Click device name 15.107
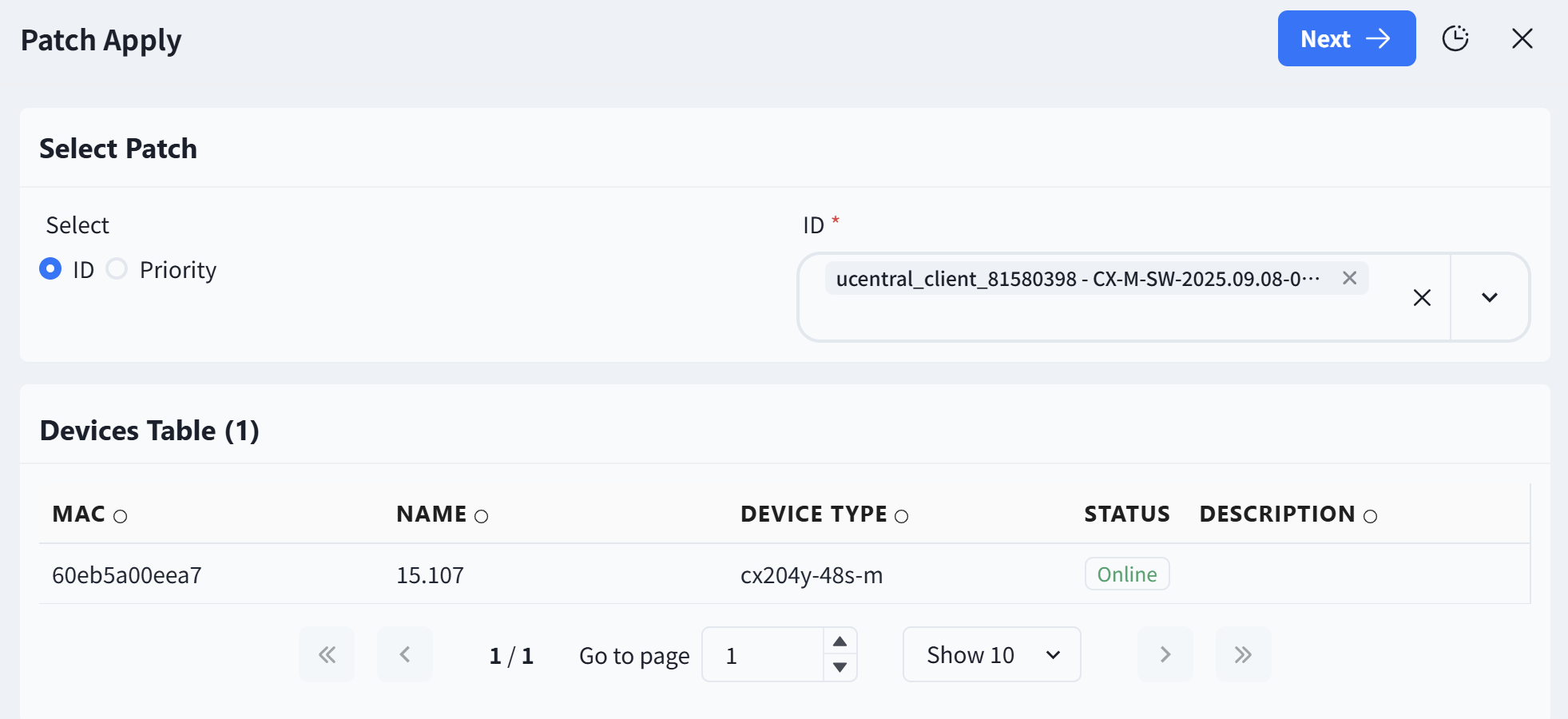1568x719 pixels. click(430, 575)
